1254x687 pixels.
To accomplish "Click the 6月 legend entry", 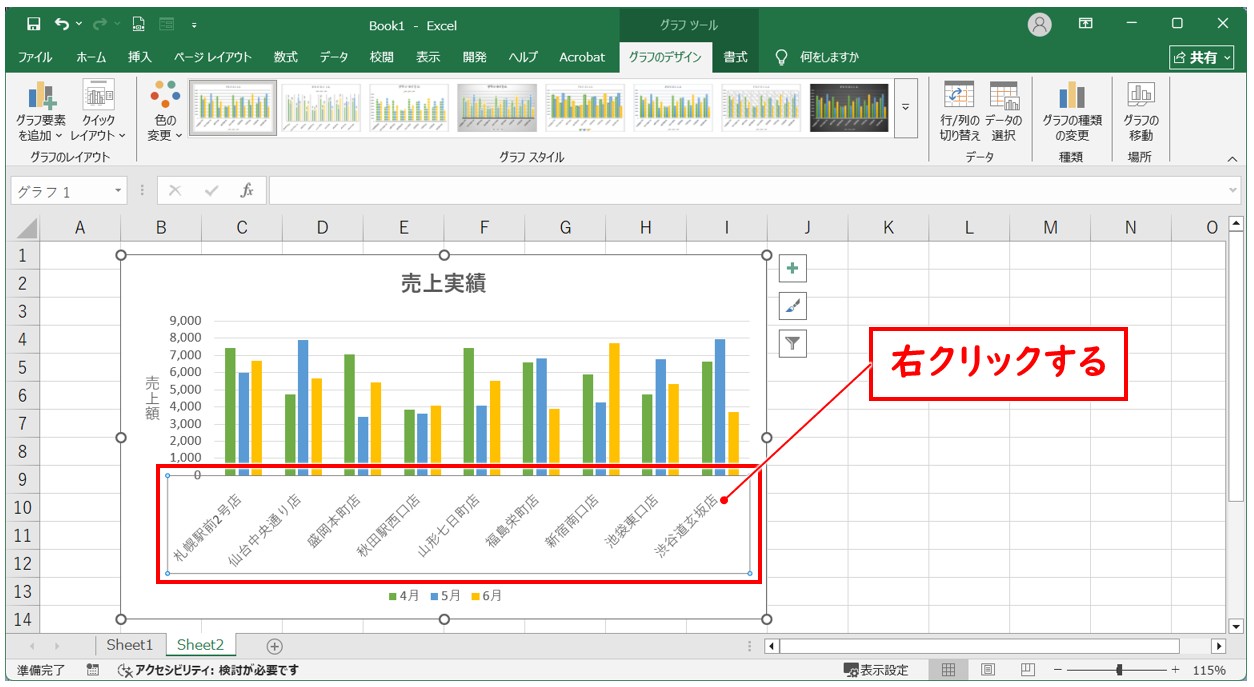I will [x=487, y=596].
